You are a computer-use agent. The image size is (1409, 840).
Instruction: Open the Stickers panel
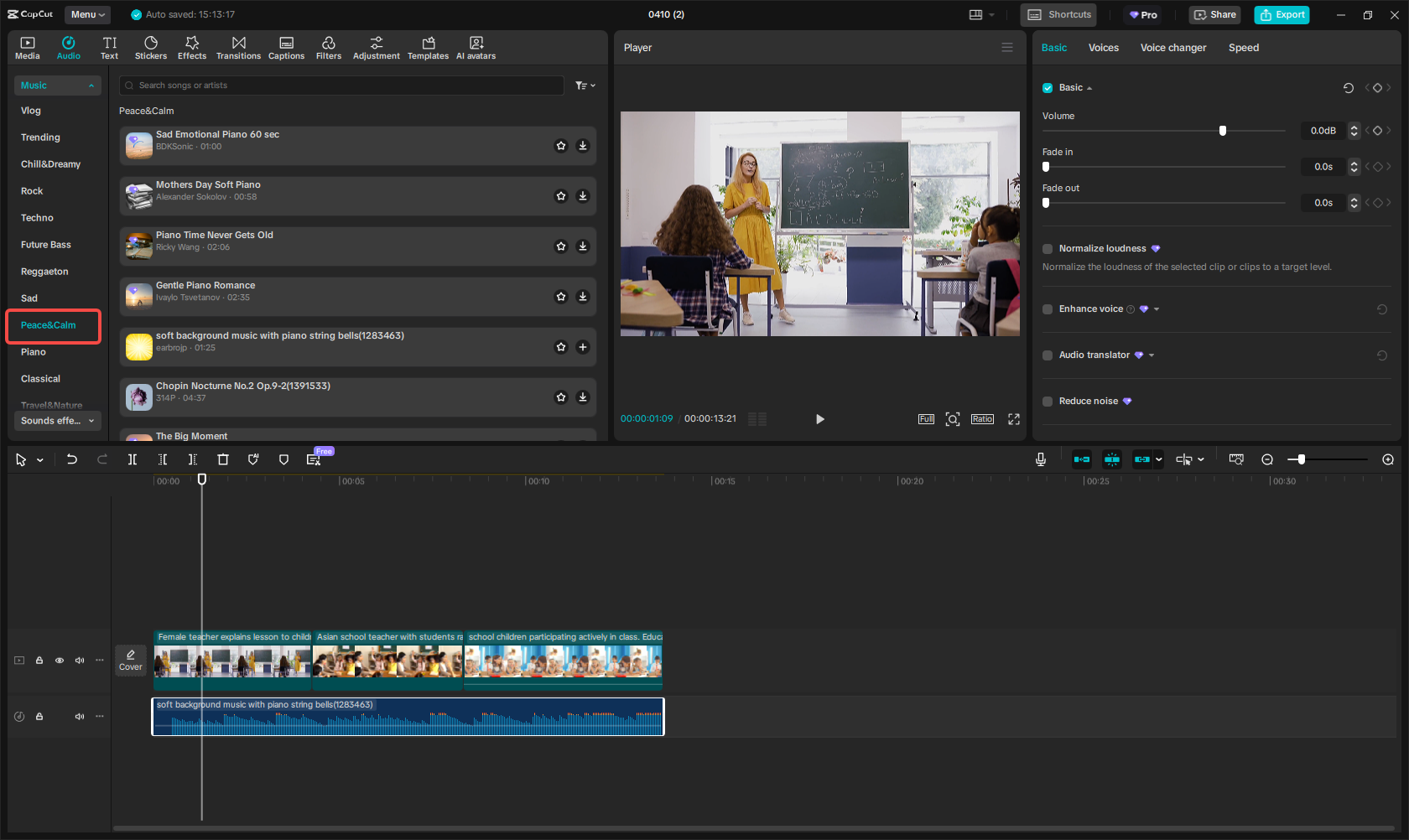click(x=151, y=48)
